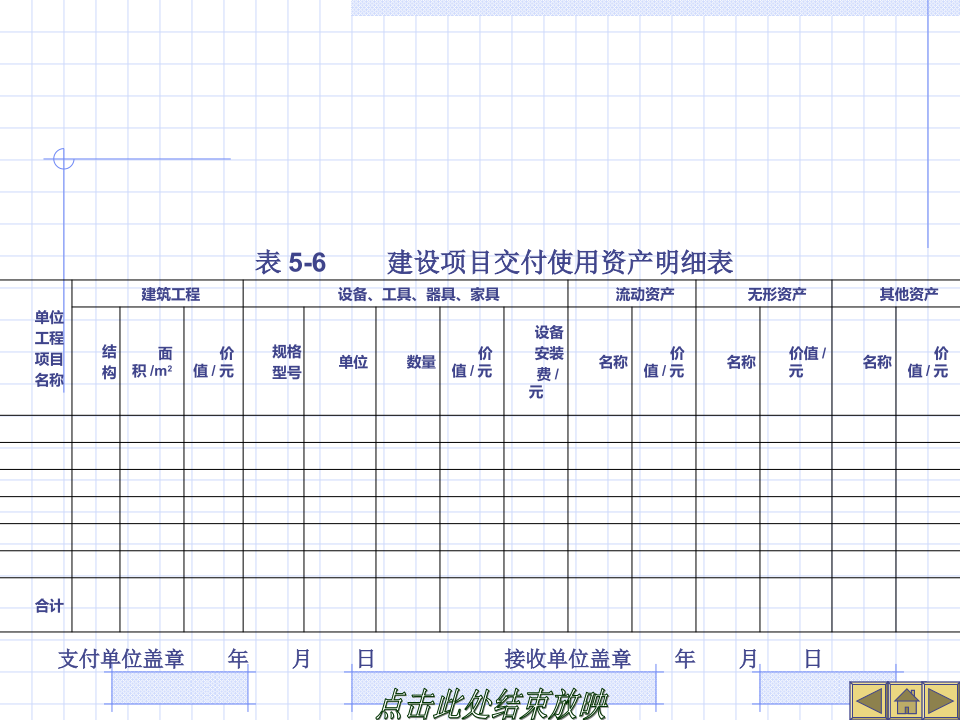960x720 pixels.
Task: Click the 支付单位盖章 label
Action: (x=121, y=659)
